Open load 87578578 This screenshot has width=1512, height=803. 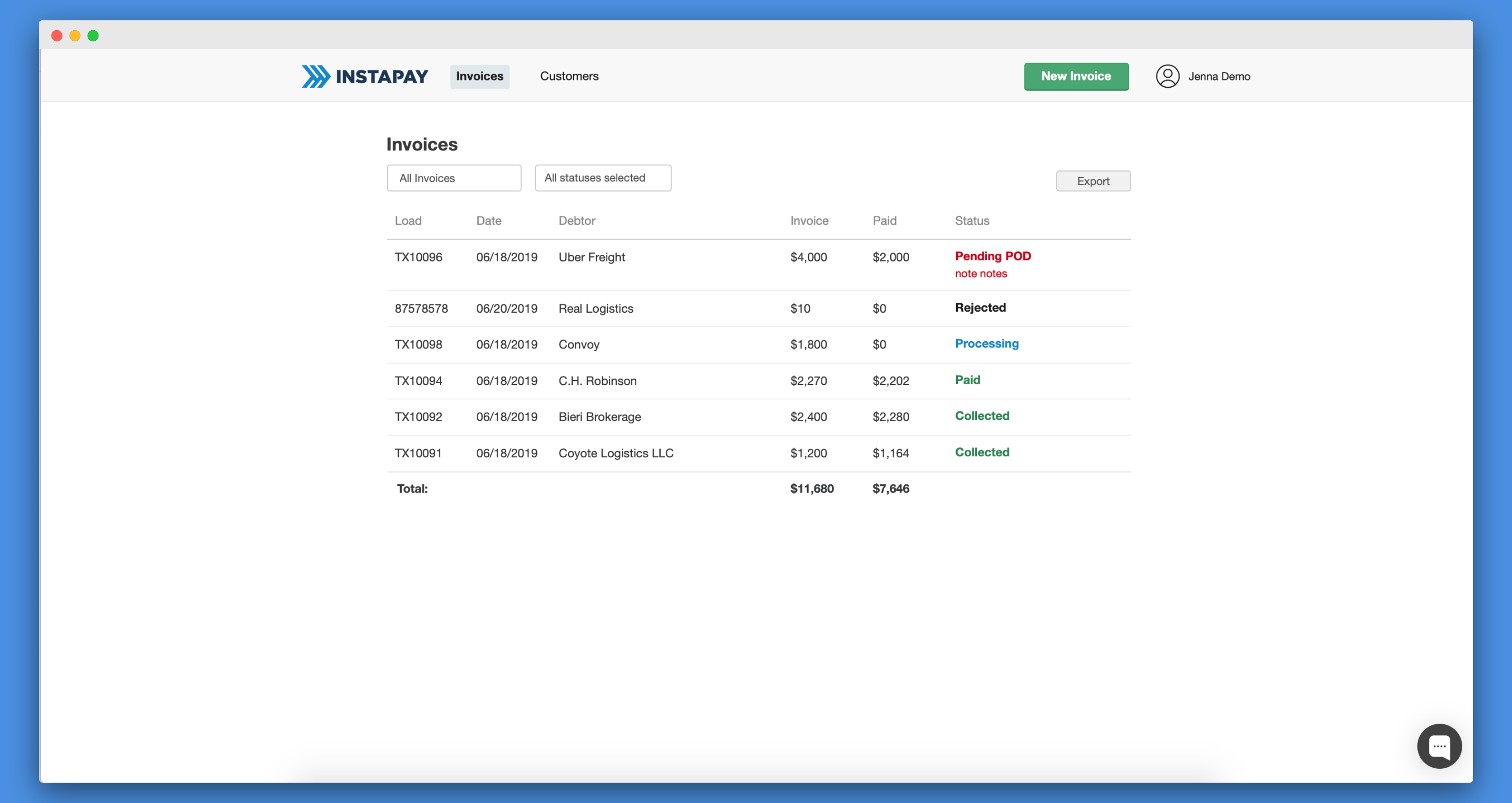(421, 309)
